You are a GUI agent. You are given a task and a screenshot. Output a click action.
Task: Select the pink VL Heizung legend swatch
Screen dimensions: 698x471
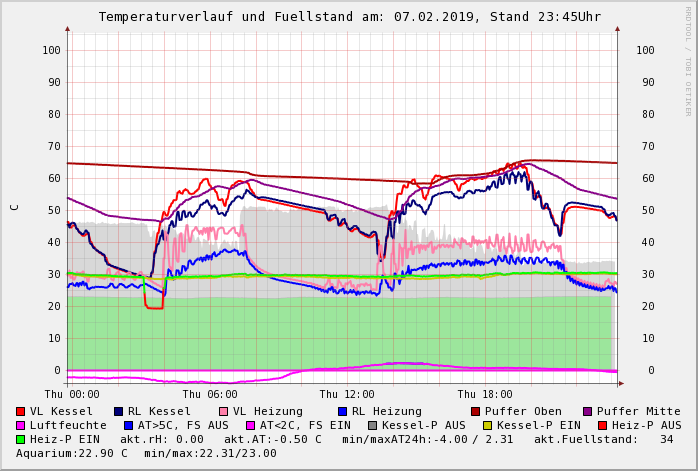point(224,411)
